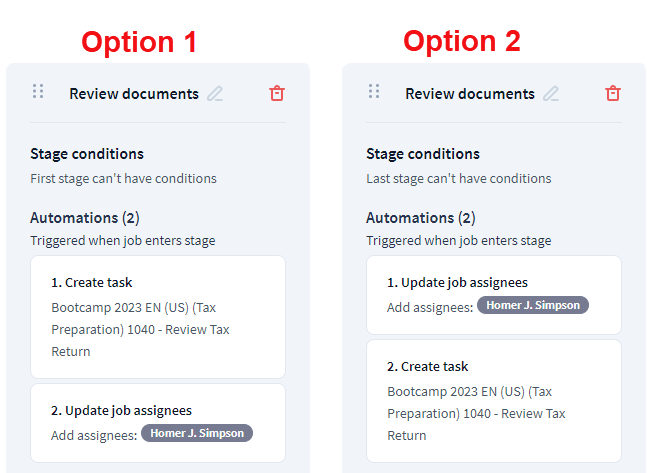Open '2. Update job assignees' card in Option 1
The image size is (654, 473).
(x=158, y=422)
